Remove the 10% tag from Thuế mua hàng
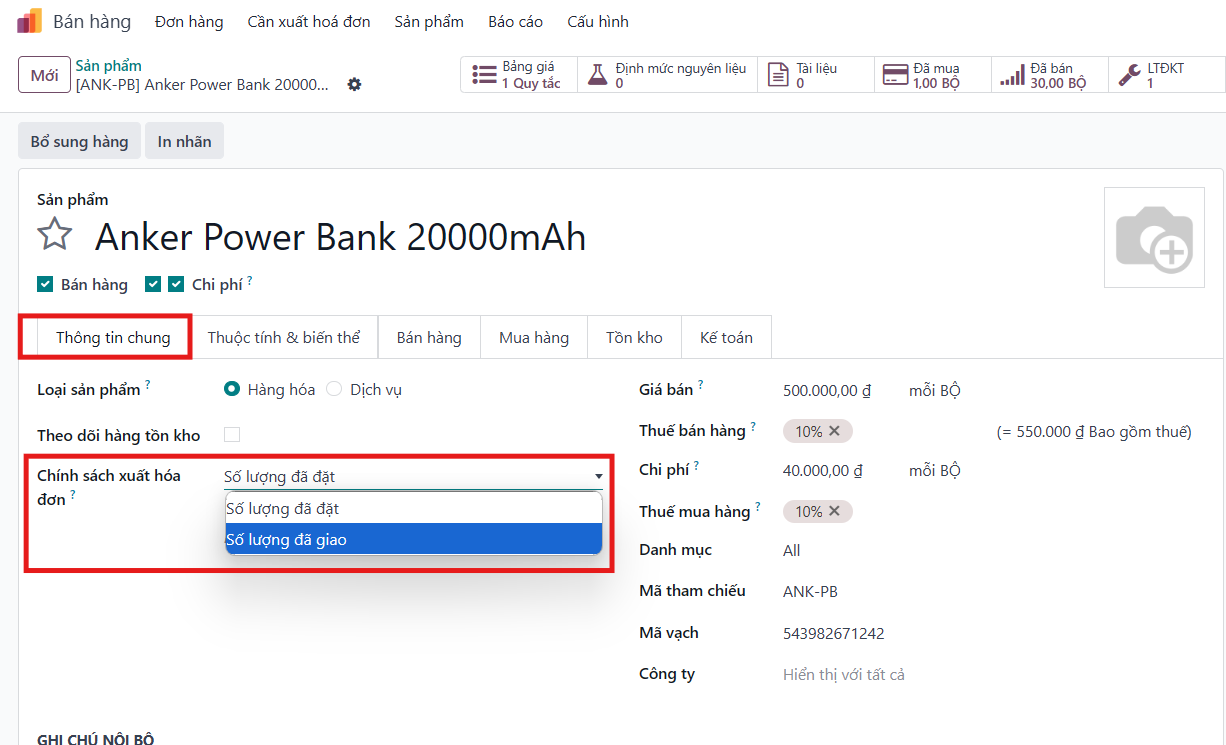The height and width of the screenshot is (745, 1226). coord(835,511)
